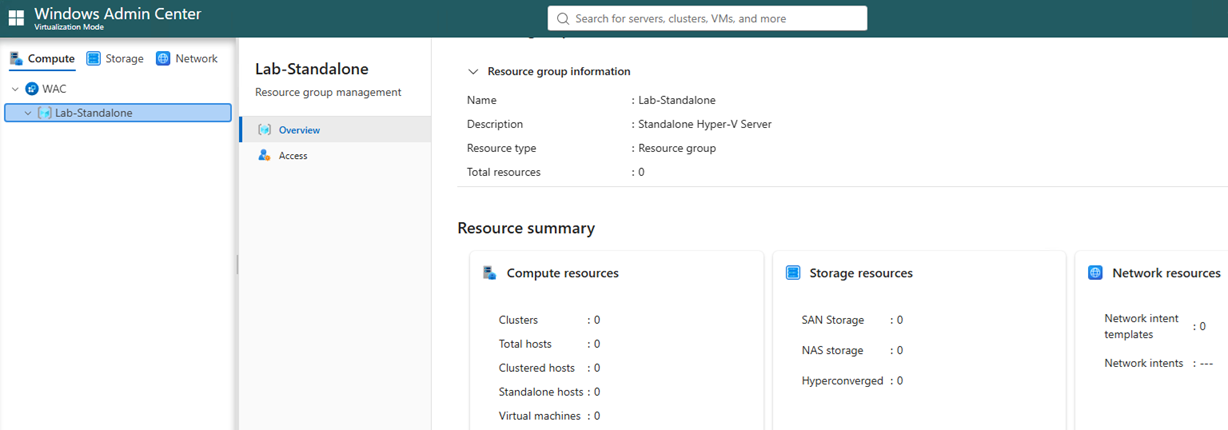Click the splitter handle between panes
The width and height of the screenshot is (1228, 430).
click(237, 264)
